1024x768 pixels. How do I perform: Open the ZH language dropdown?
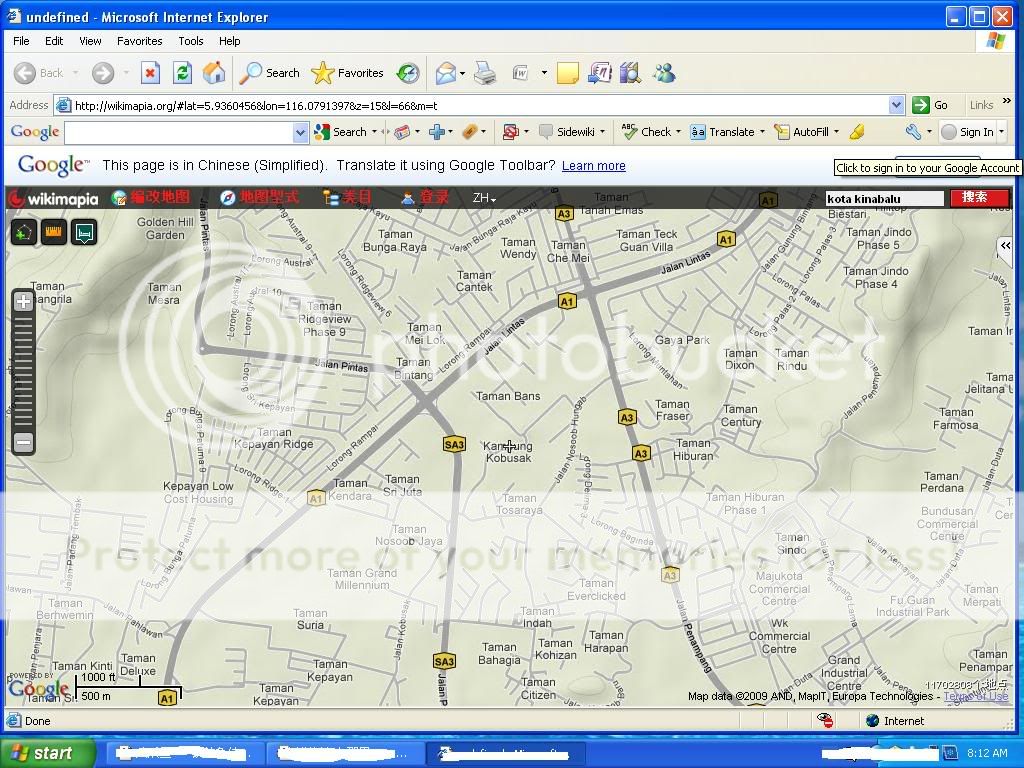pyautogui.click(x=484, y=198)
